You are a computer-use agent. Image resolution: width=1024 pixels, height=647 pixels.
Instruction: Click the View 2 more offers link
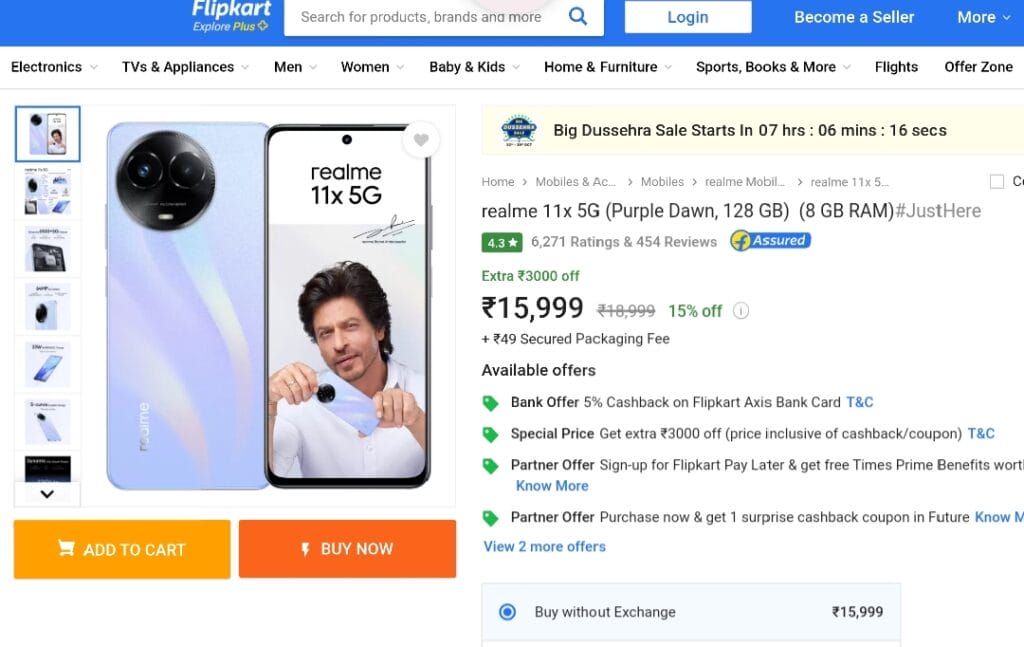tap(544, 546)
